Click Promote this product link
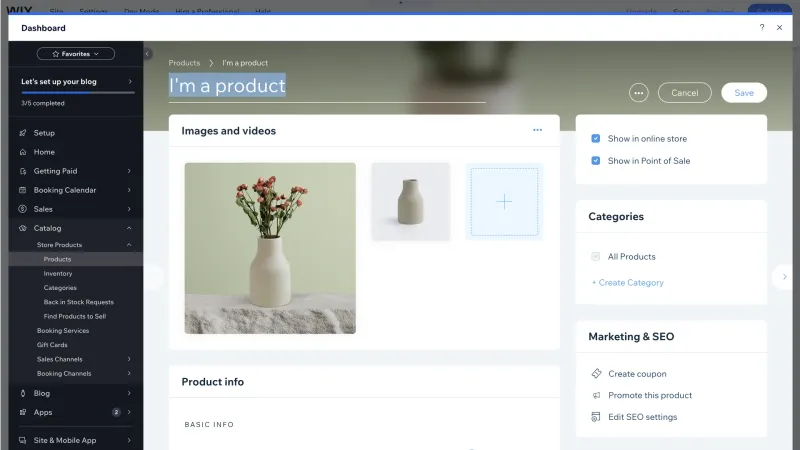The height and width of the screenshot is (450, 800). point(650,395)
